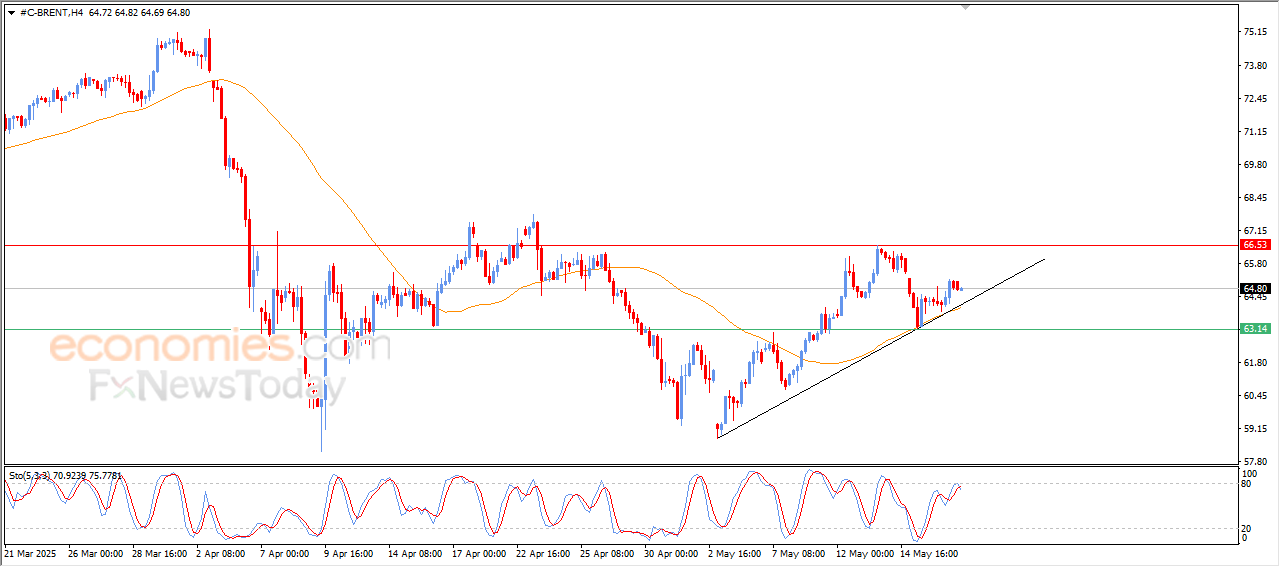Viewport: 1280px width, 567px height.
Task: Click the 21 Mar 2025 date label
Action: [x=32, y=552]
